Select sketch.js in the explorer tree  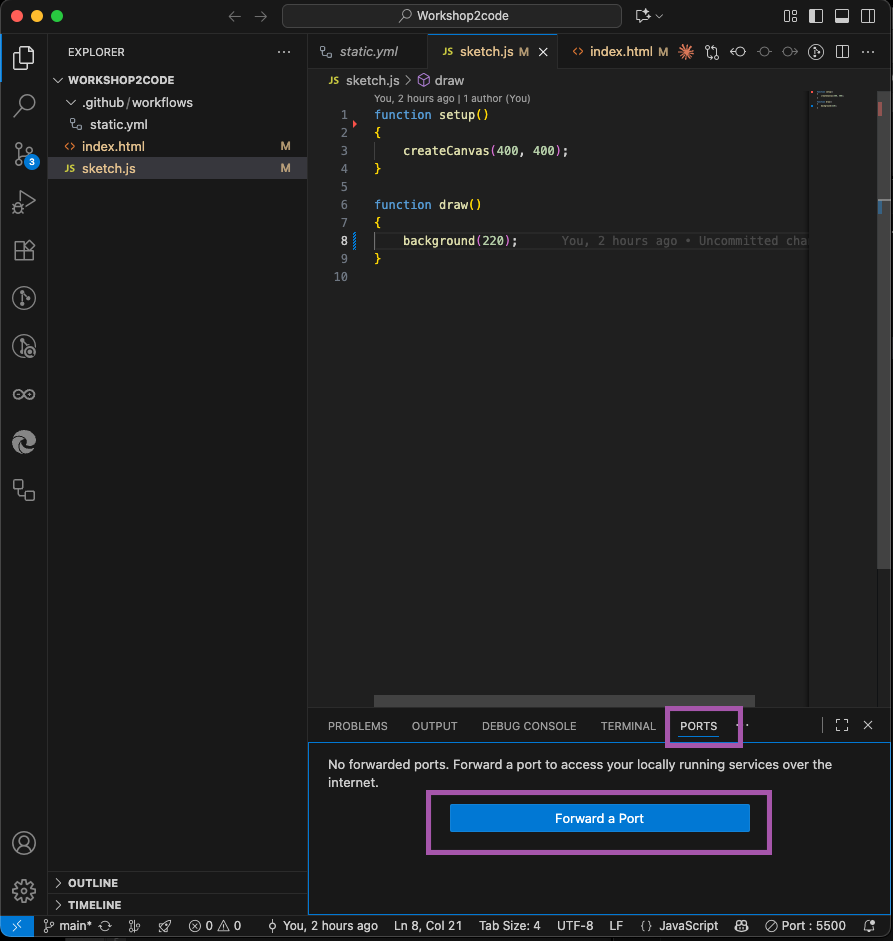[177, 169]
